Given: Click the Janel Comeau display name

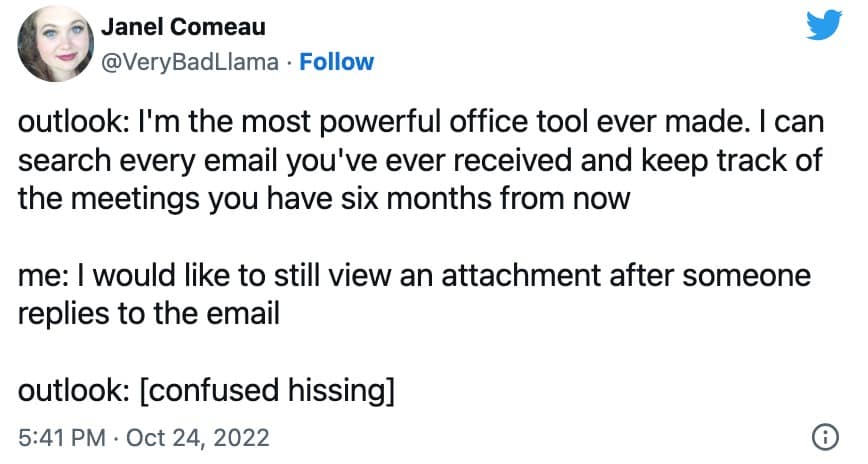Looking at the screenshot, I should click(181, 26).
